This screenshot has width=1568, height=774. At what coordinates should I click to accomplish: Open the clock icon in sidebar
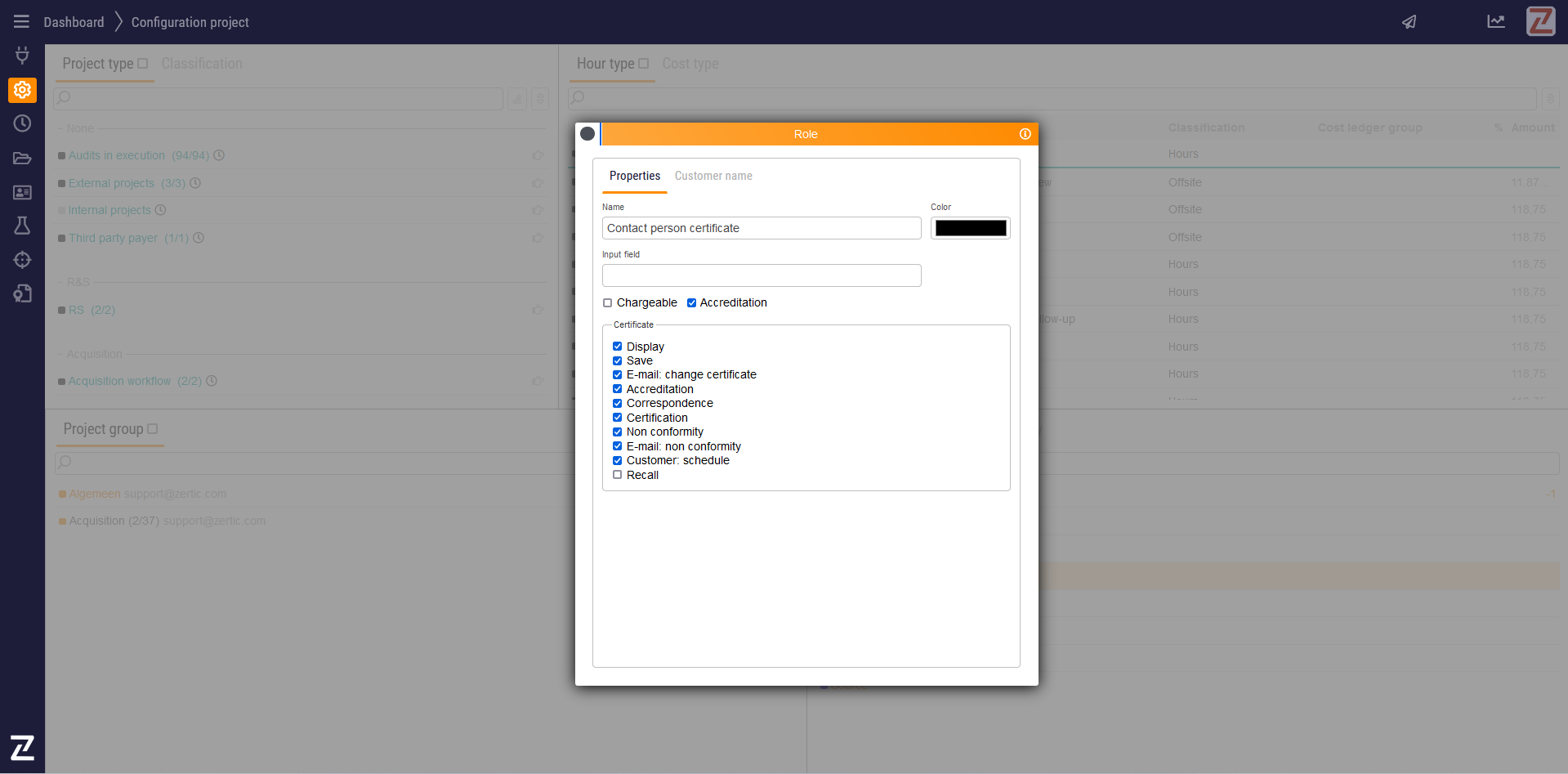22,123
